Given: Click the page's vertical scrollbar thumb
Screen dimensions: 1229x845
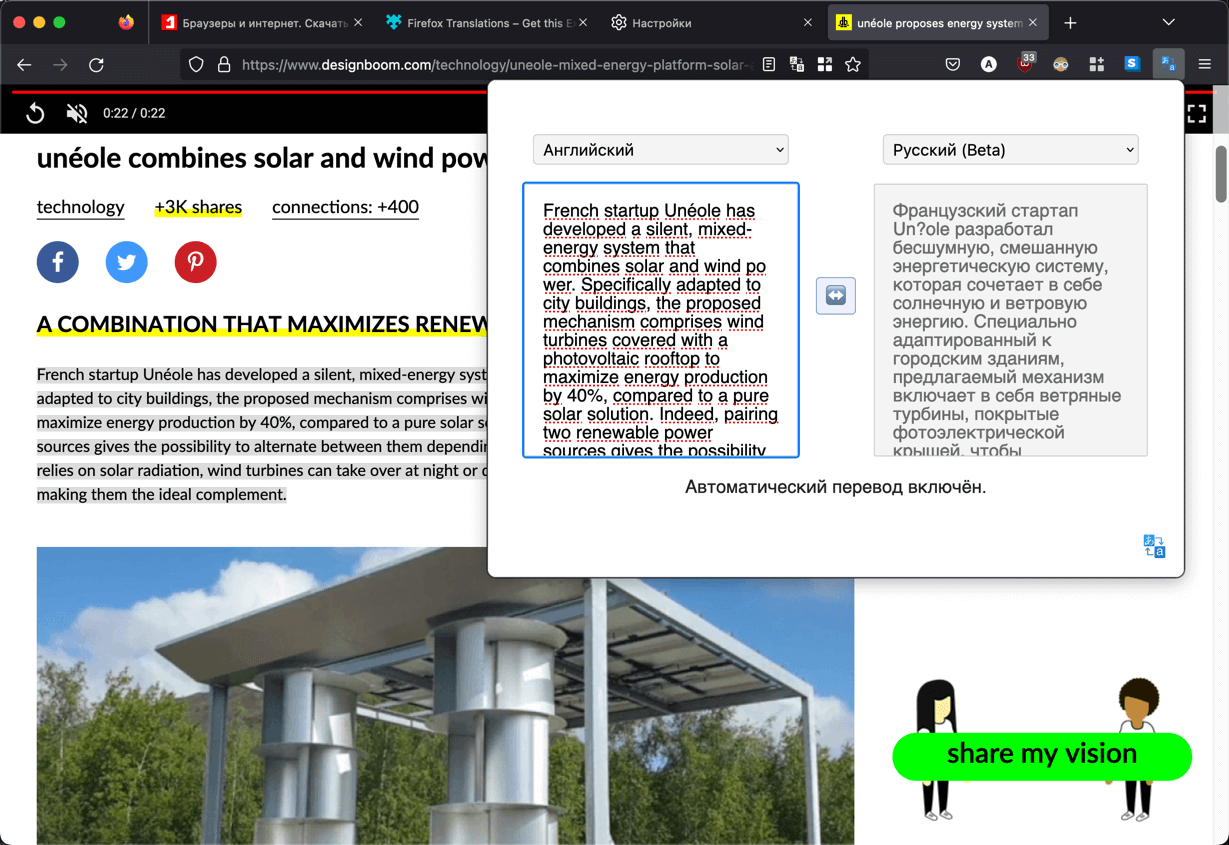Looking at the screenshot, I should (x=1220, y=173).
